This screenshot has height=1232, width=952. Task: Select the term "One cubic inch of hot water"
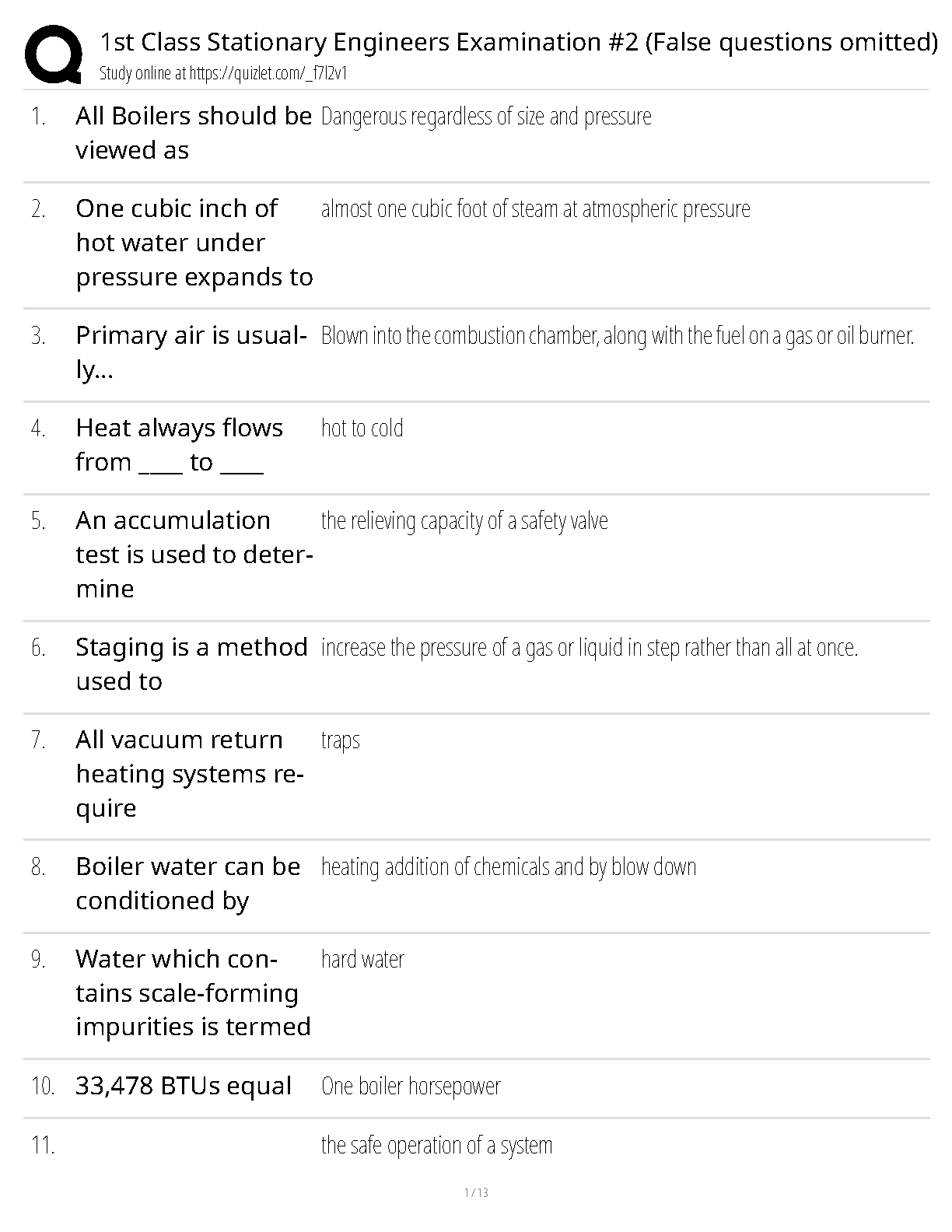(x=194, y=243)
